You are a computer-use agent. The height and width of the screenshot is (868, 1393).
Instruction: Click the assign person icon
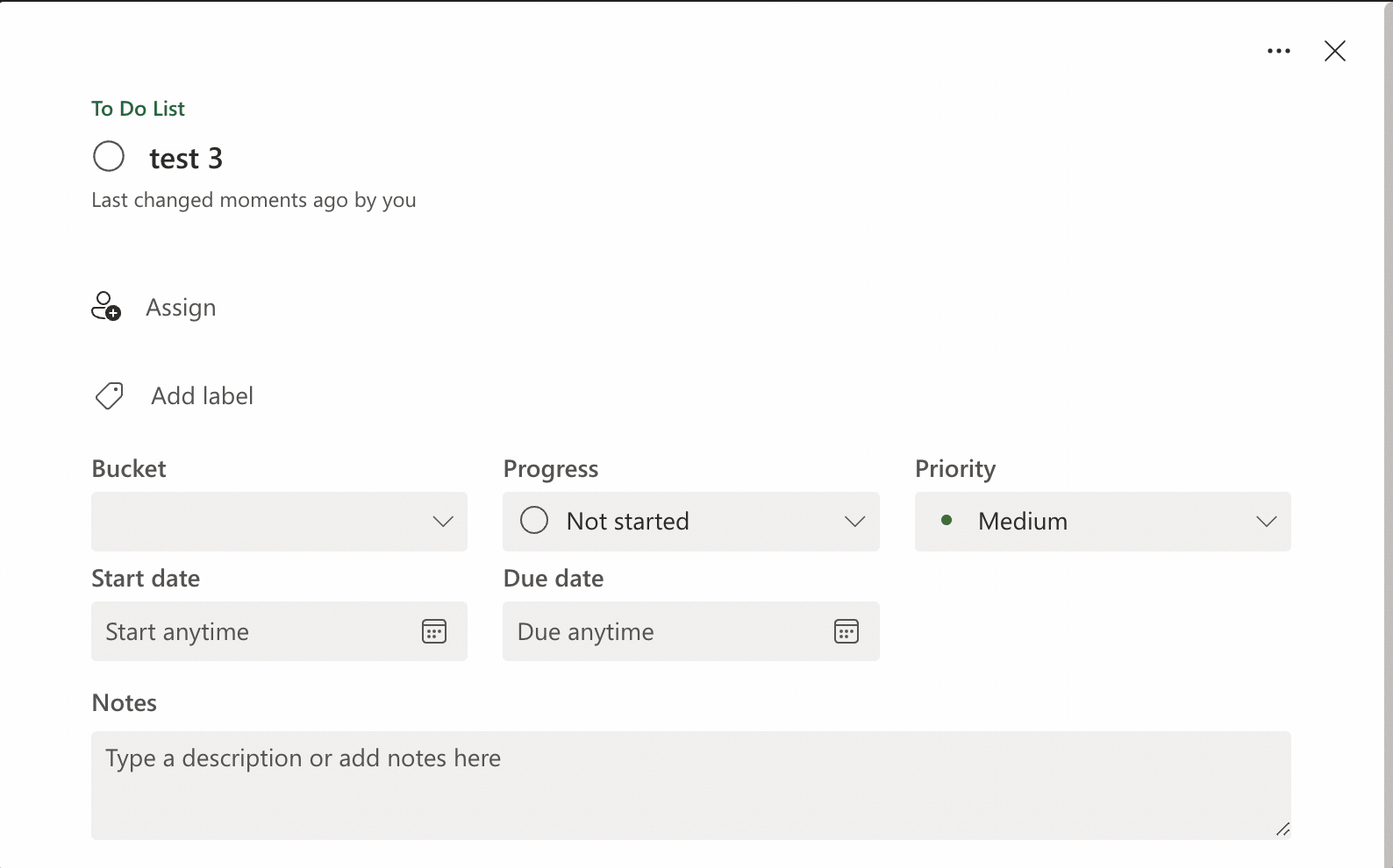coord(106,307)
